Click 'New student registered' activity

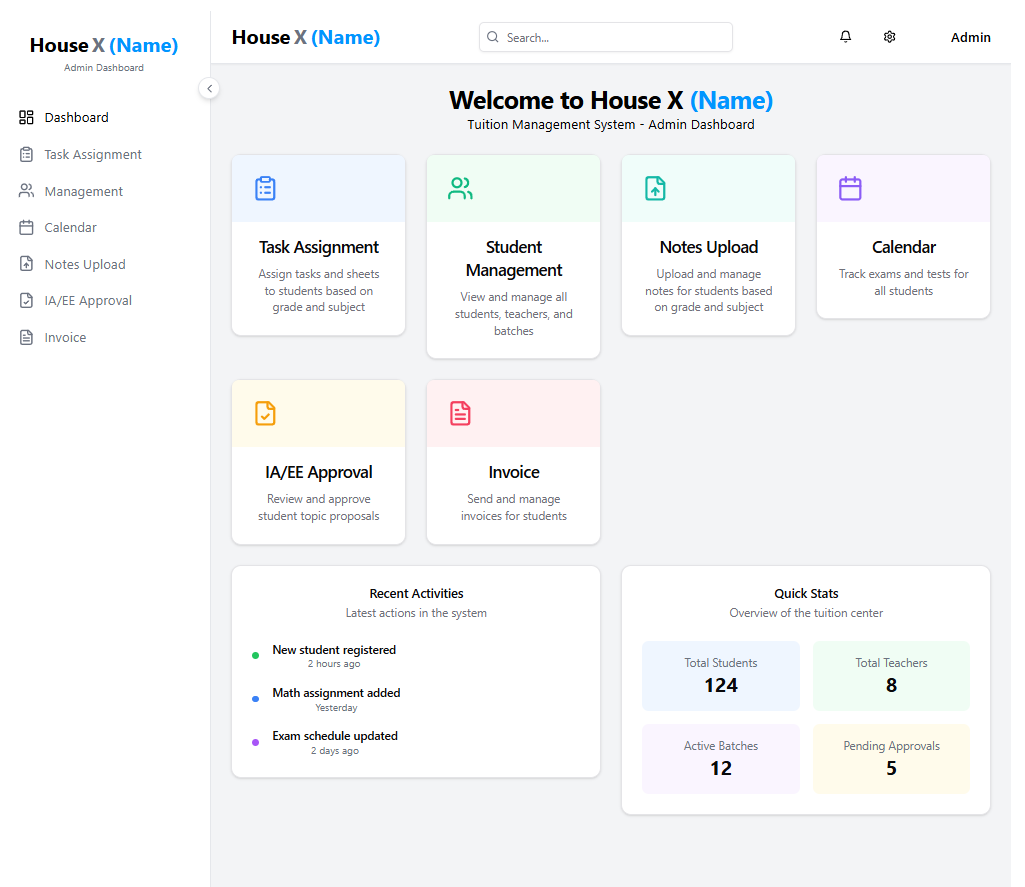click(334, 650)
